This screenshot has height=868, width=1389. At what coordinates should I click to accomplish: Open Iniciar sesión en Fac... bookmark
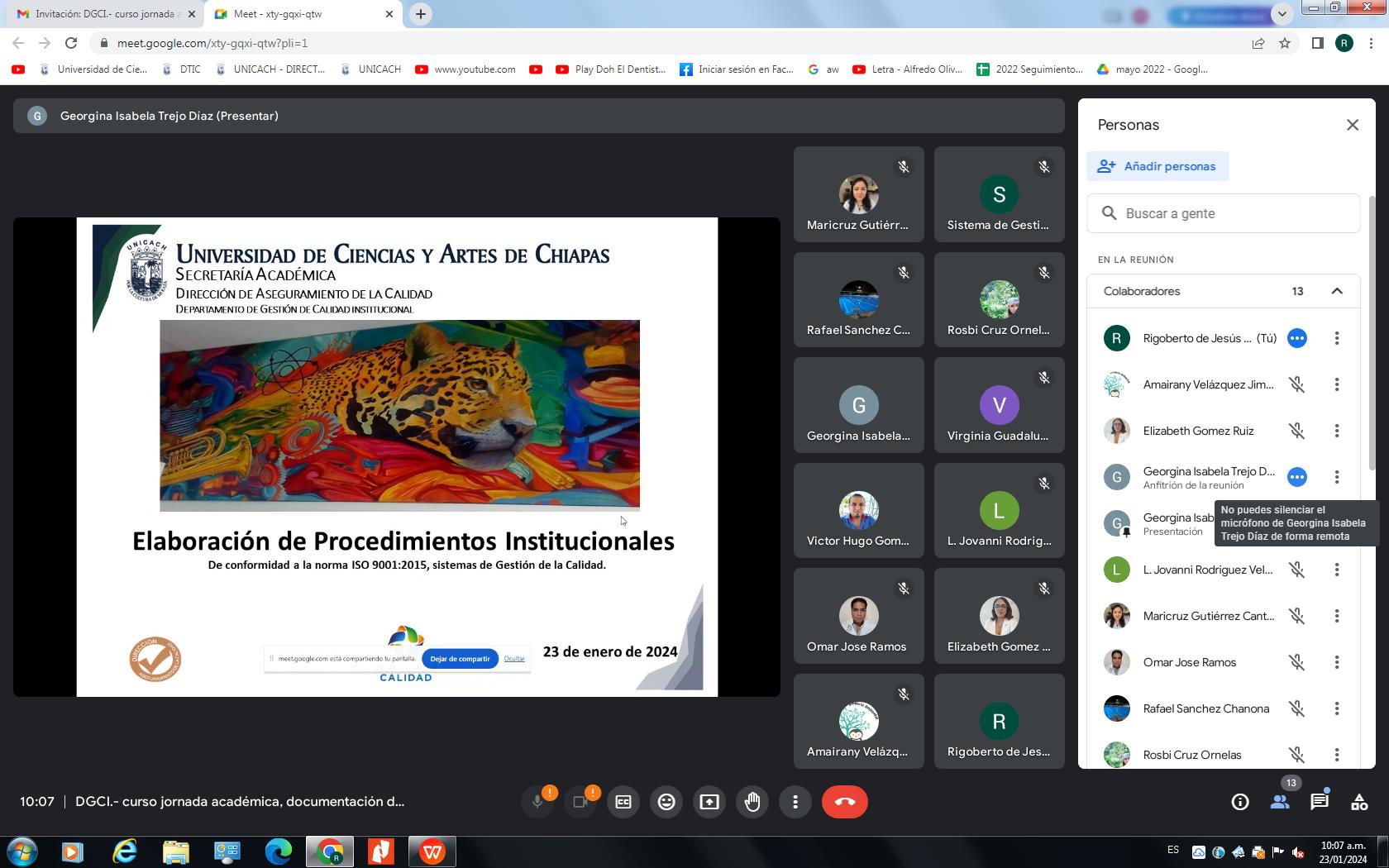tap(737, 69)
